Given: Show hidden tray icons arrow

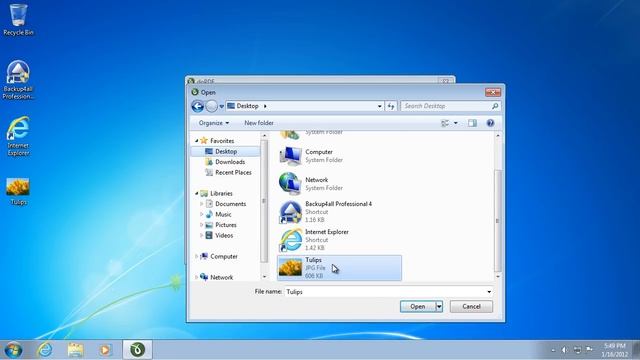Looking at the screenshot, I should [553, 350].
